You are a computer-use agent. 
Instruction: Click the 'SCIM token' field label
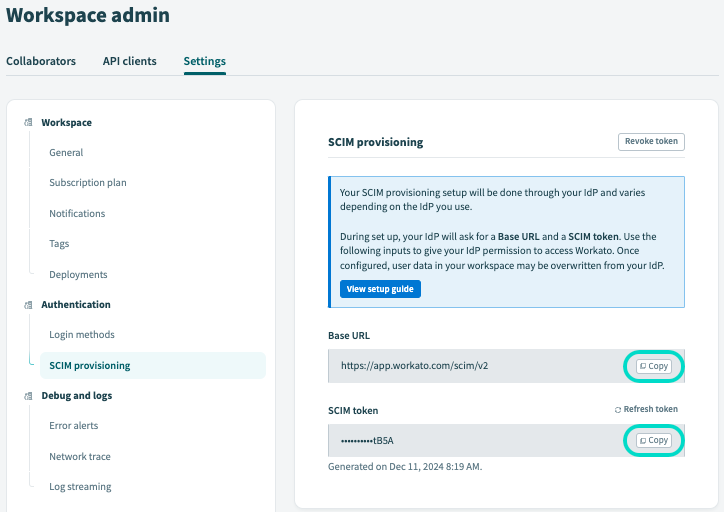(x=353, y=410)
